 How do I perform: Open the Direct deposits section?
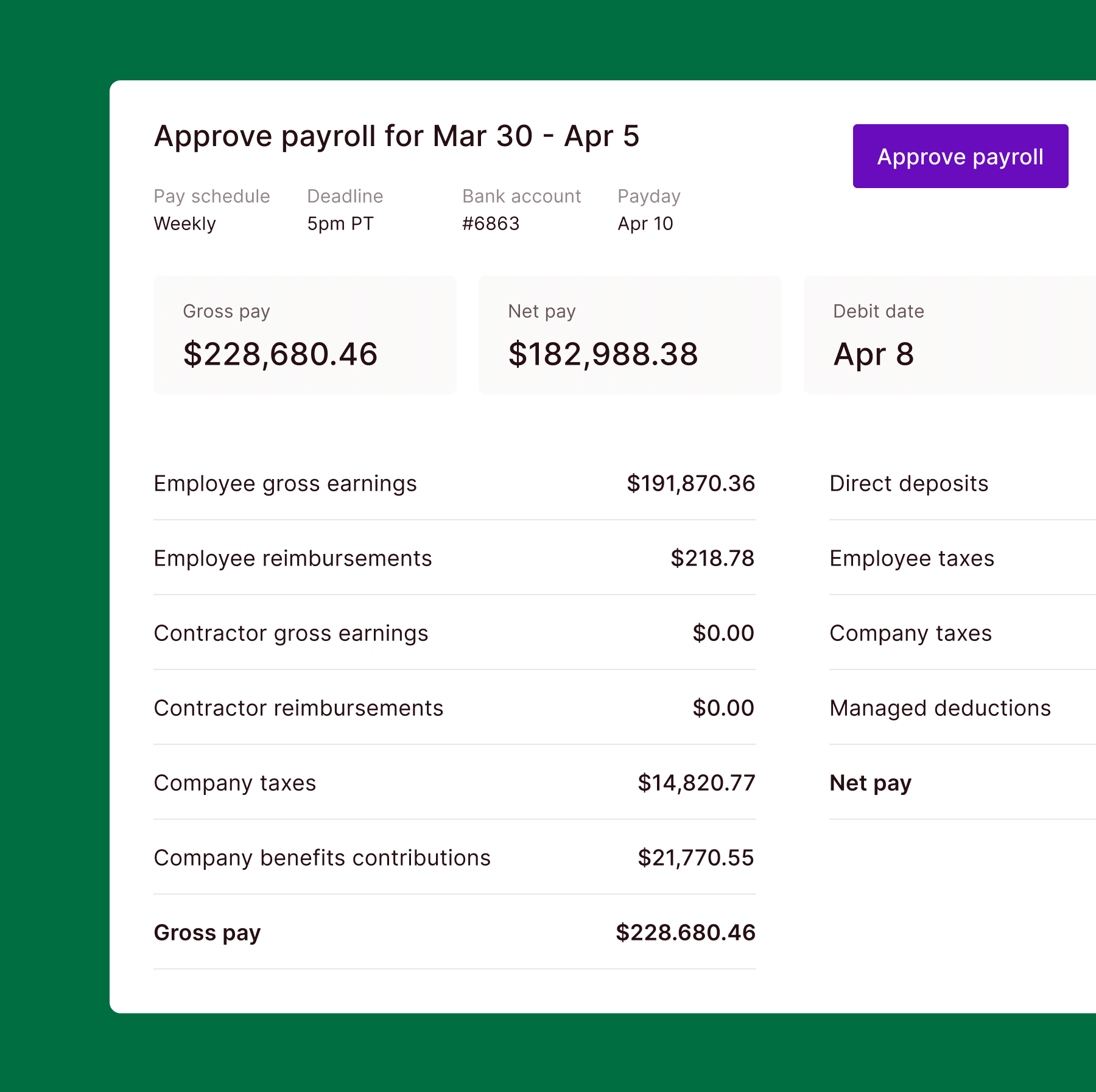point(908,483)
